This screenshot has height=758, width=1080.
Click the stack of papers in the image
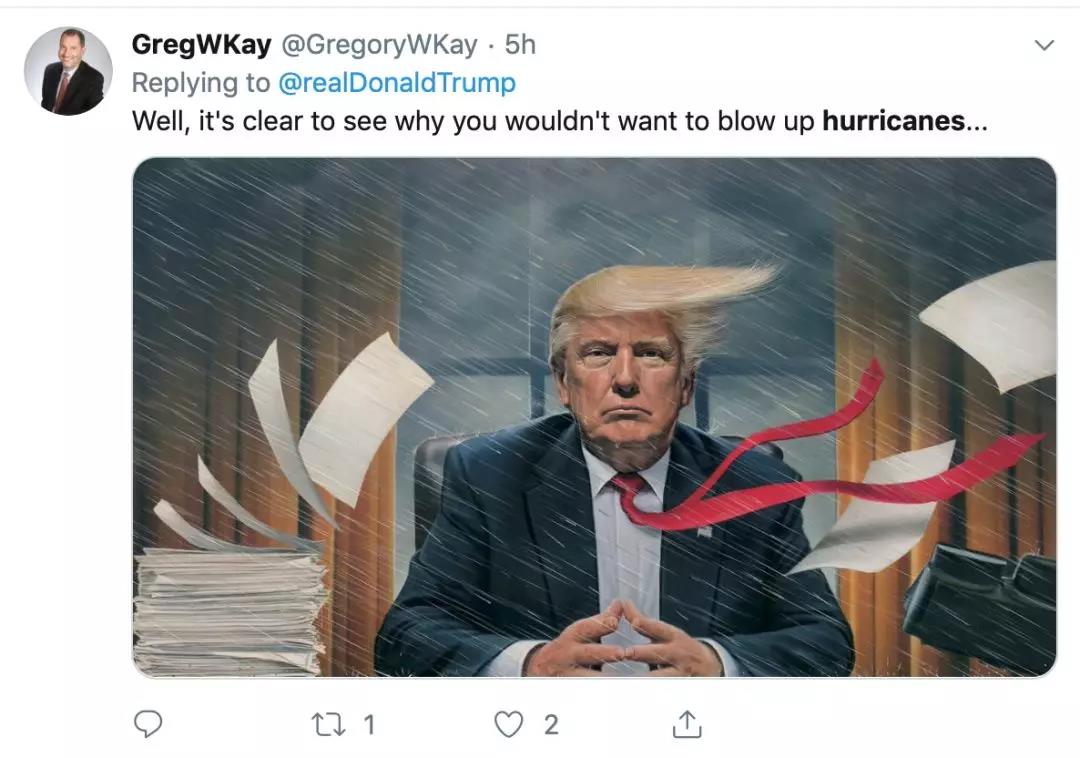tap(229, 609)
